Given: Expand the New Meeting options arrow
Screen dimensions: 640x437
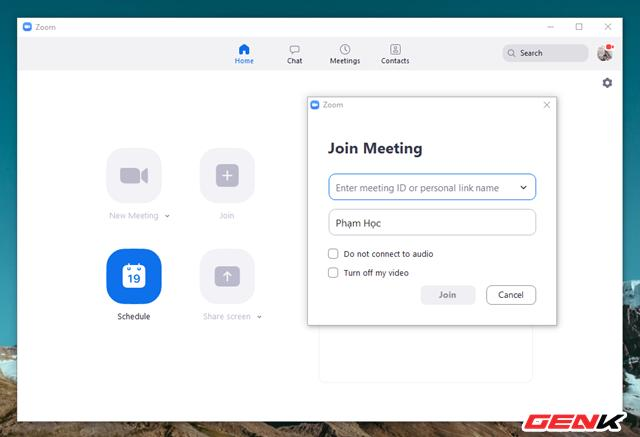Looking at the screenshot, I should pyautogui.click(x=167, y=216).
